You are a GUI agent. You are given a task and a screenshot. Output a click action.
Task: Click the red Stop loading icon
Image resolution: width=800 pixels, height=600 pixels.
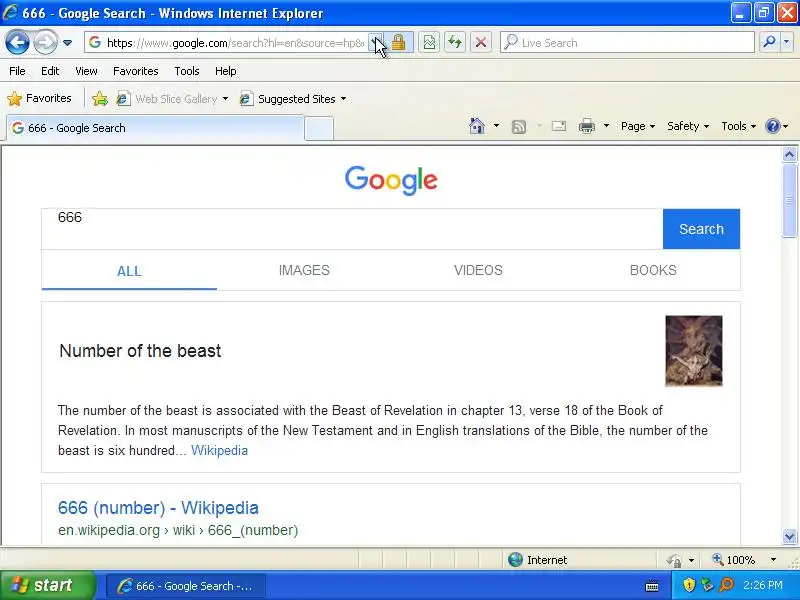(481, 42)
